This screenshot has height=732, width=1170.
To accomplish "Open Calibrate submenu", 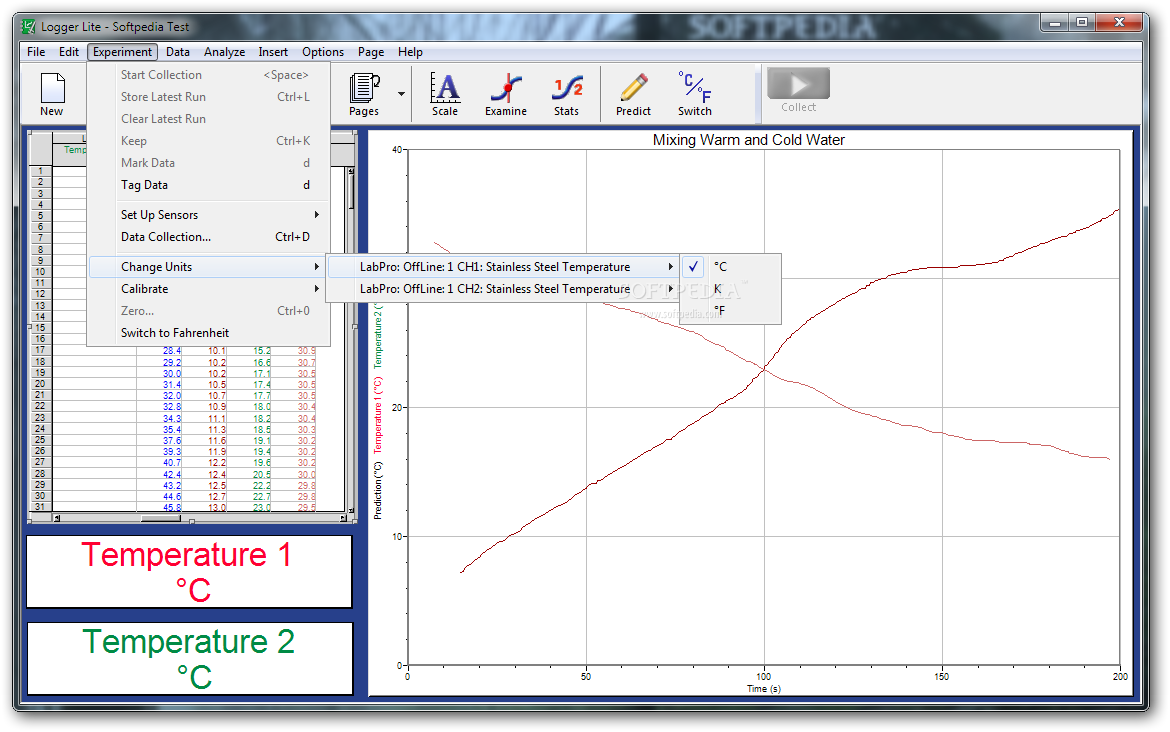I will (x=208, y=289).
